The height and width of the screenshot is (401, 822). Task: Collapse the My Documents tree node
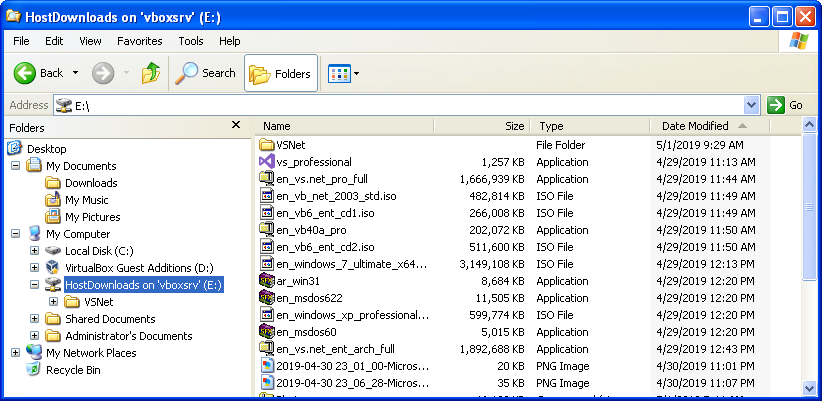(x=15, y=166)
